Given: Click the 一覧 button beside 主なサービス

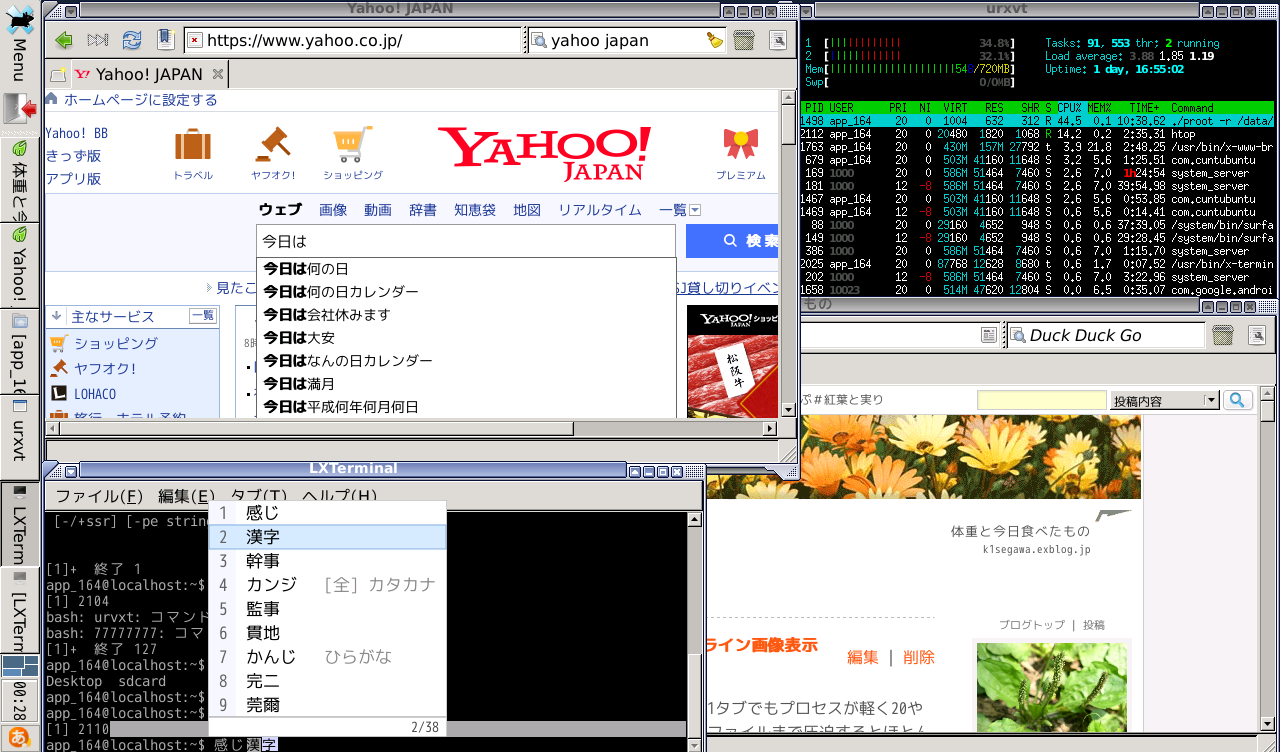Looking at the screenshot, I should 203,316.
